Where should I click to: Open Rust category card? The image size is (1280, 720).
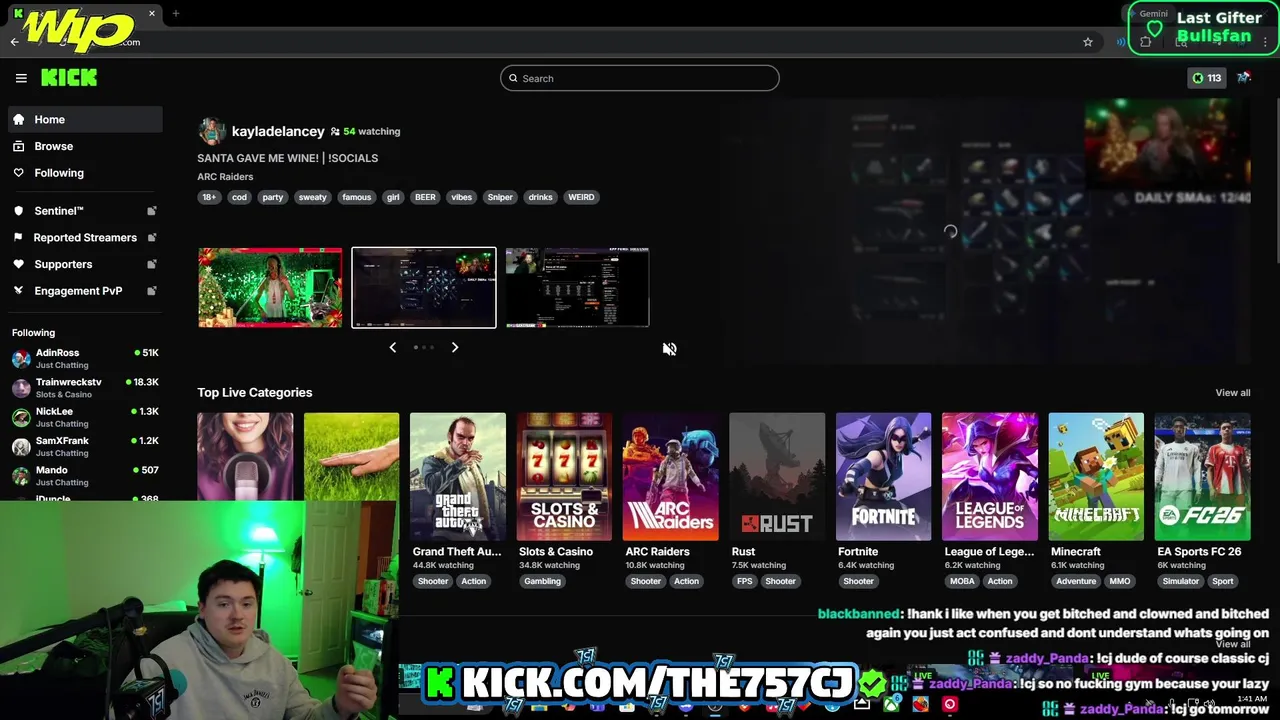pos(777,477)
